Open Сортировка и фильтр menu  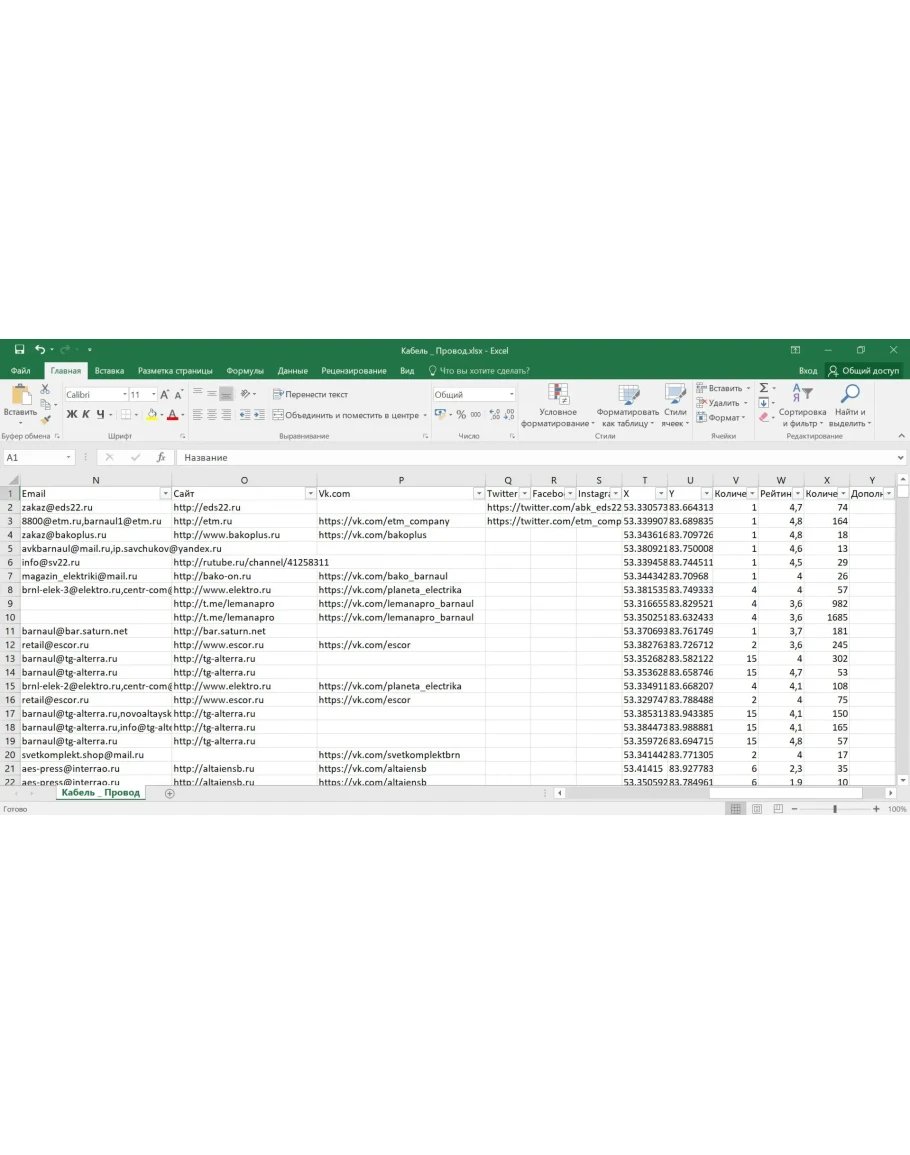tap(802, 405)
